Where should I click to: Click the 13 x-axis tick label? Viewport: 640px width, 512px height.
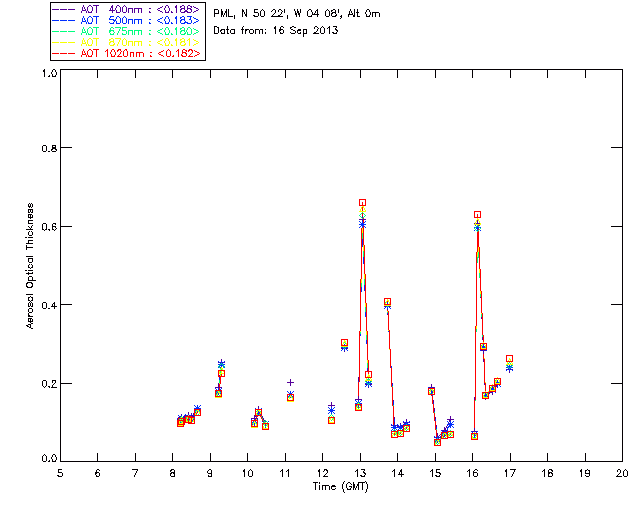360,473
